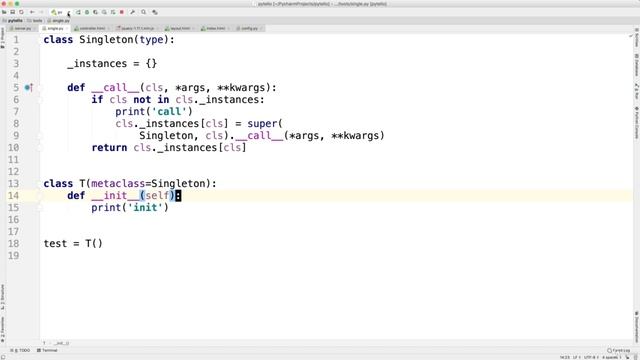
Task: Place cursor on '_instances = {}' line
Action: (x=112, y=64)
